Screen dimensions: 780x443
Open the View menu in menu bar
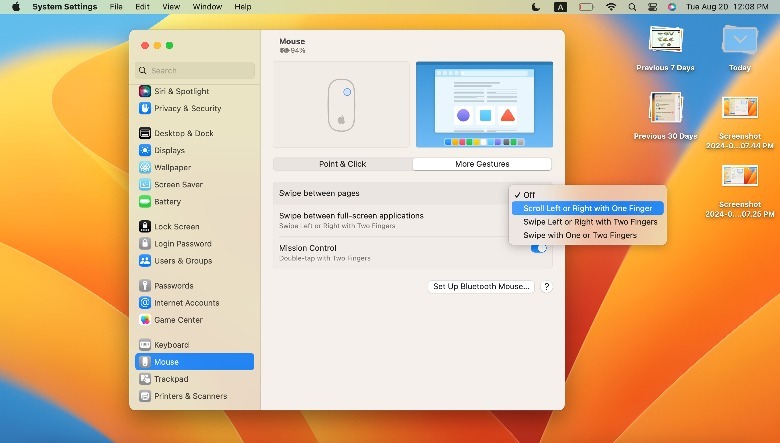pos(171,7)
